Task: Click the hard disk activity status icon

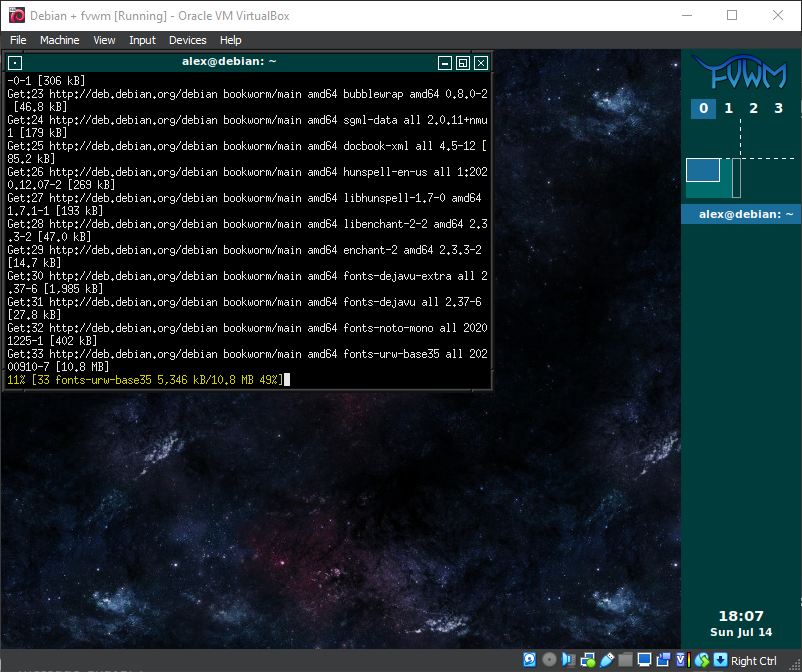Action: (x=531, y=660)
